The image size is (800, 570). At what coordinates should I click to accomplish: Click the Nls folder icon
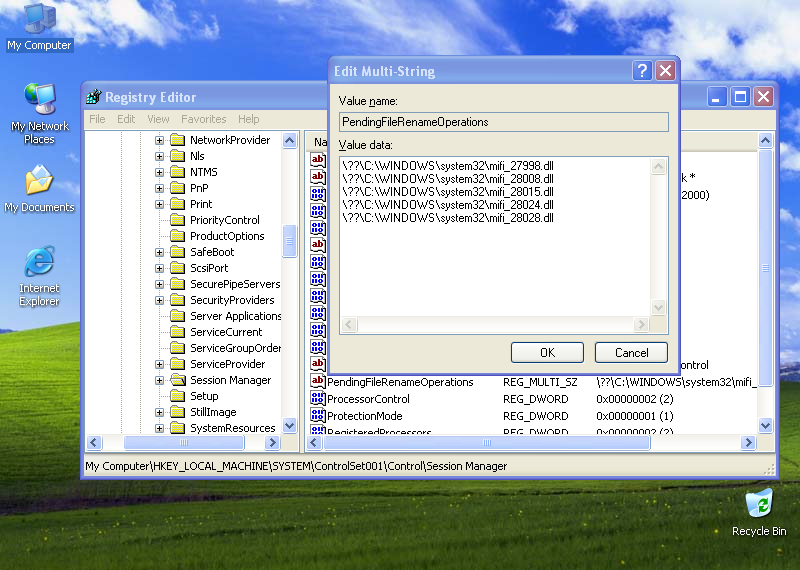[x=177, y=156]
